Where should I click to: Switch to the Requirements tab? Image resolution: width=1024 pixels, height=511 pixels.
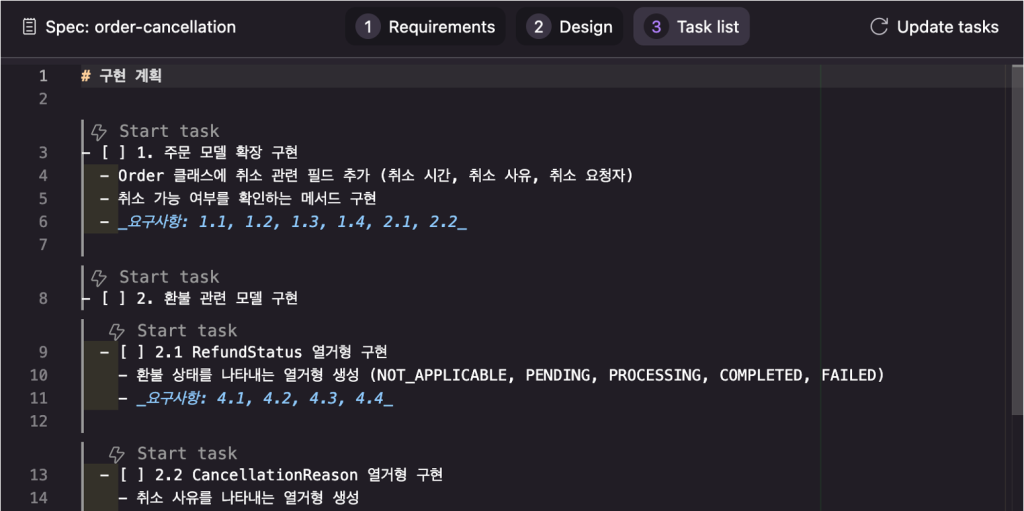pyautogui.click(x=425, y=27)
